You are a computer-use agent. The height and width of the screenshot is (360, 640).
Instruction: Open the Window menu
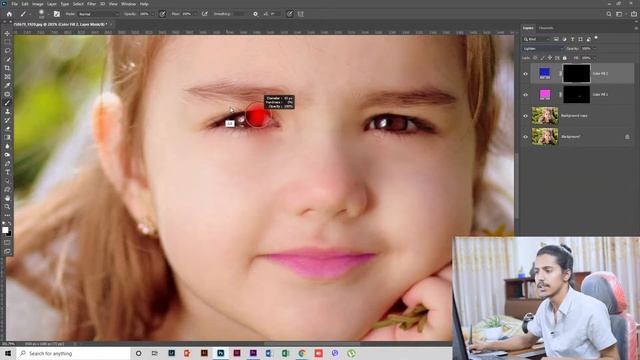[x=128, y=4]
